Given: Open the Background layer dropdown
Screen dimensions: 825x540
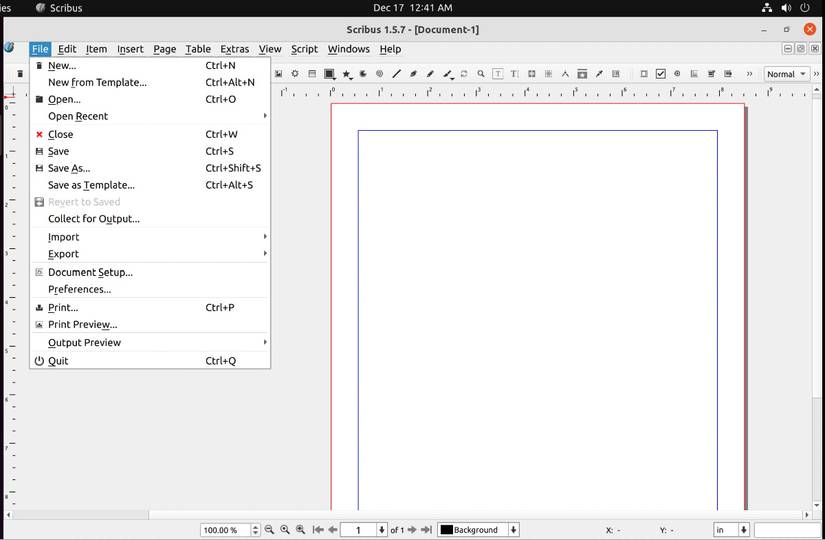Looking at the screenshot, I should coord(514,529).
